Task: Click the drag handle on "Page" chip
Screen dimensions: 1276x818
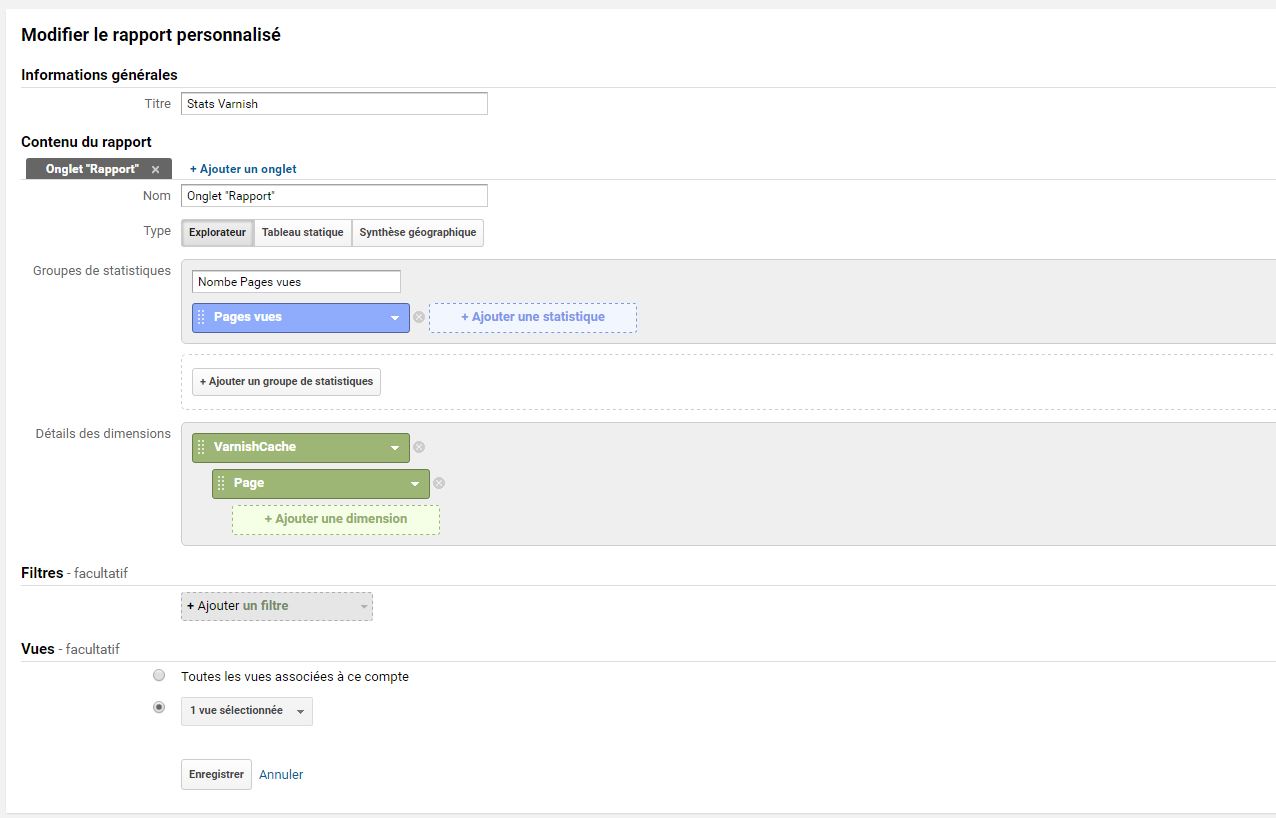Action: (x=221, y=483)
